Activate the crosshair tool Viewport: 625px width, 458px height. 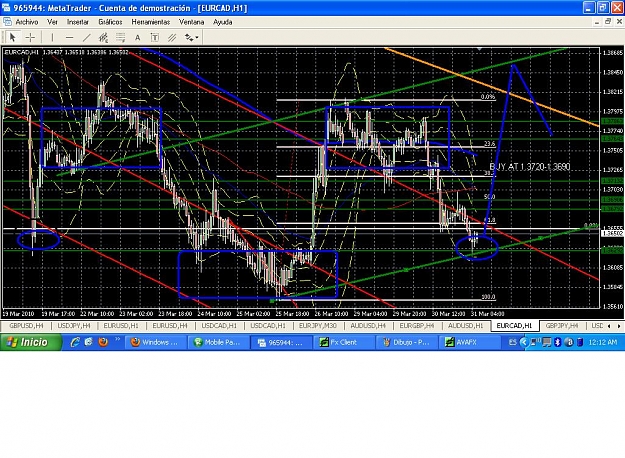click(x=30, y=37)
